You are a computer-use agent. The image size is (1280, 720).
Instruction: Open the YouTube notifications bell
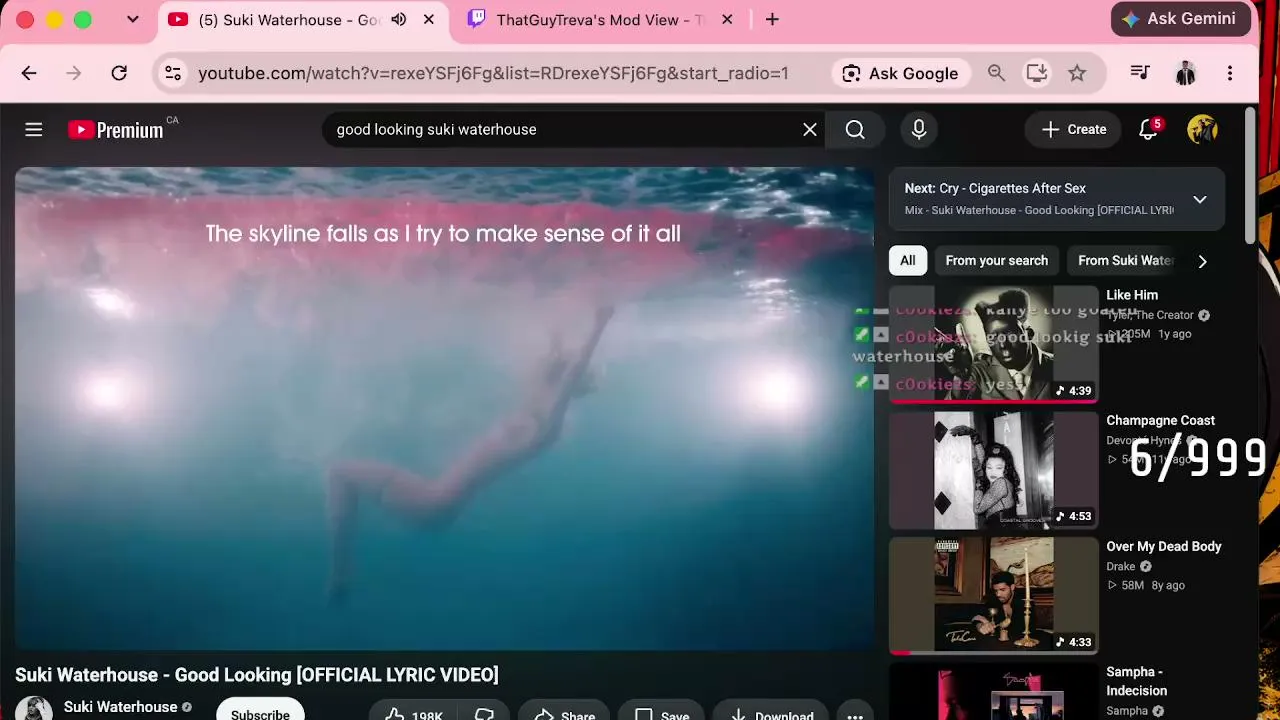1149,129
